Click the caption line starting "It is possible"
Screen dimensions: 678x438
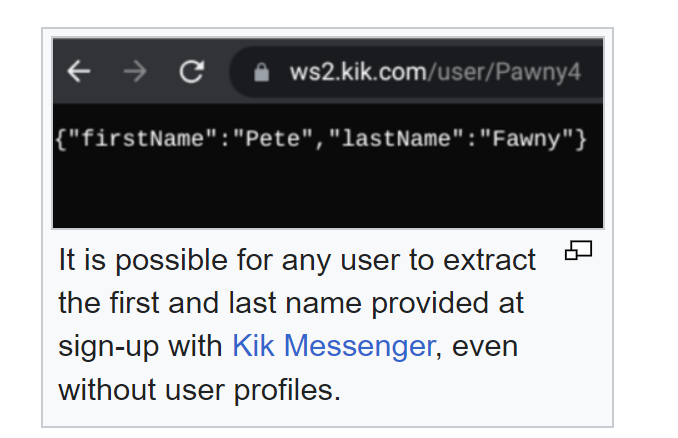(x=297, y=260)
